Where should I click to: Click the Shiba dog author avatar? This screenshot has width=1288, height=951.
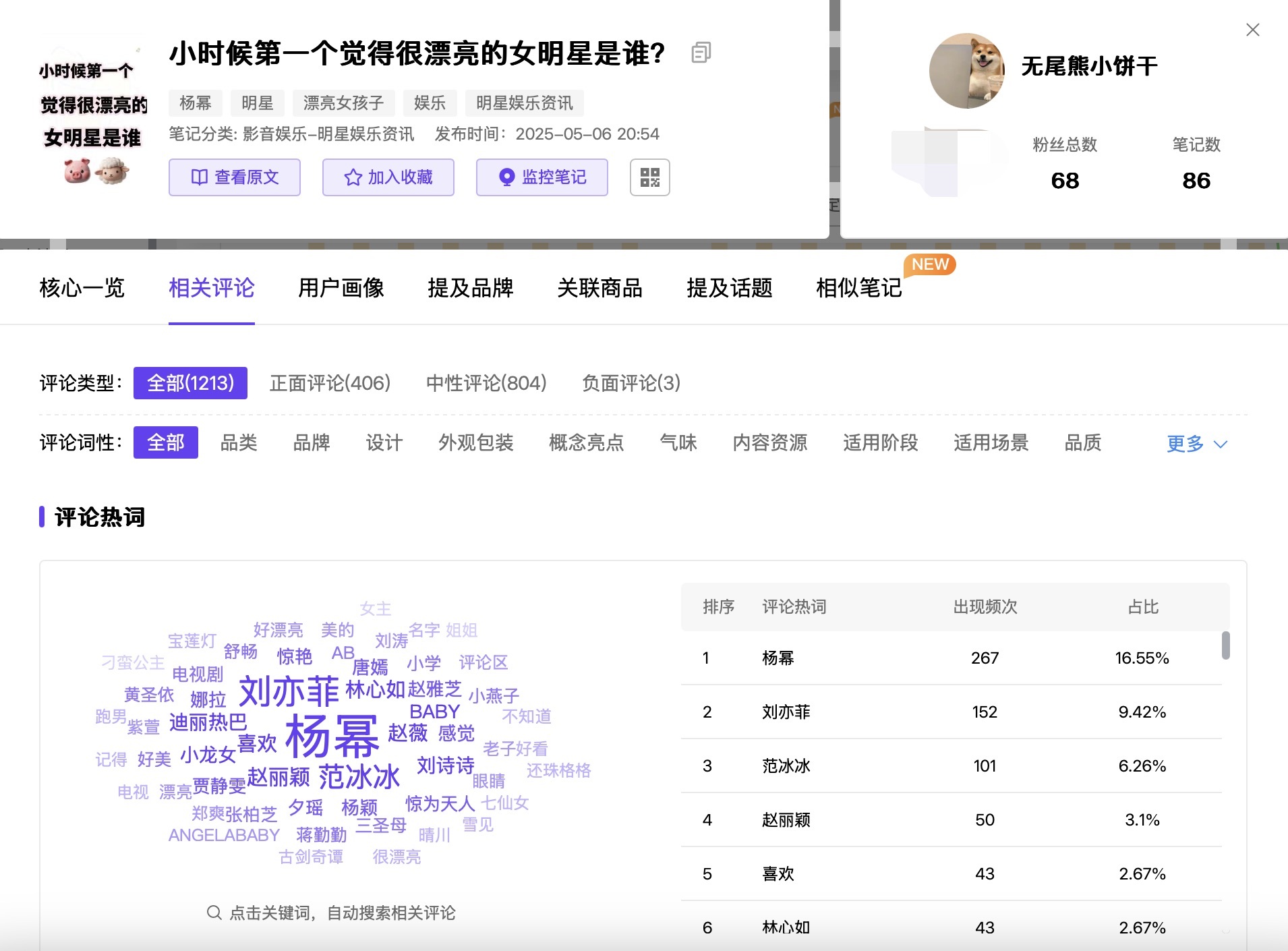coord(966,71)
